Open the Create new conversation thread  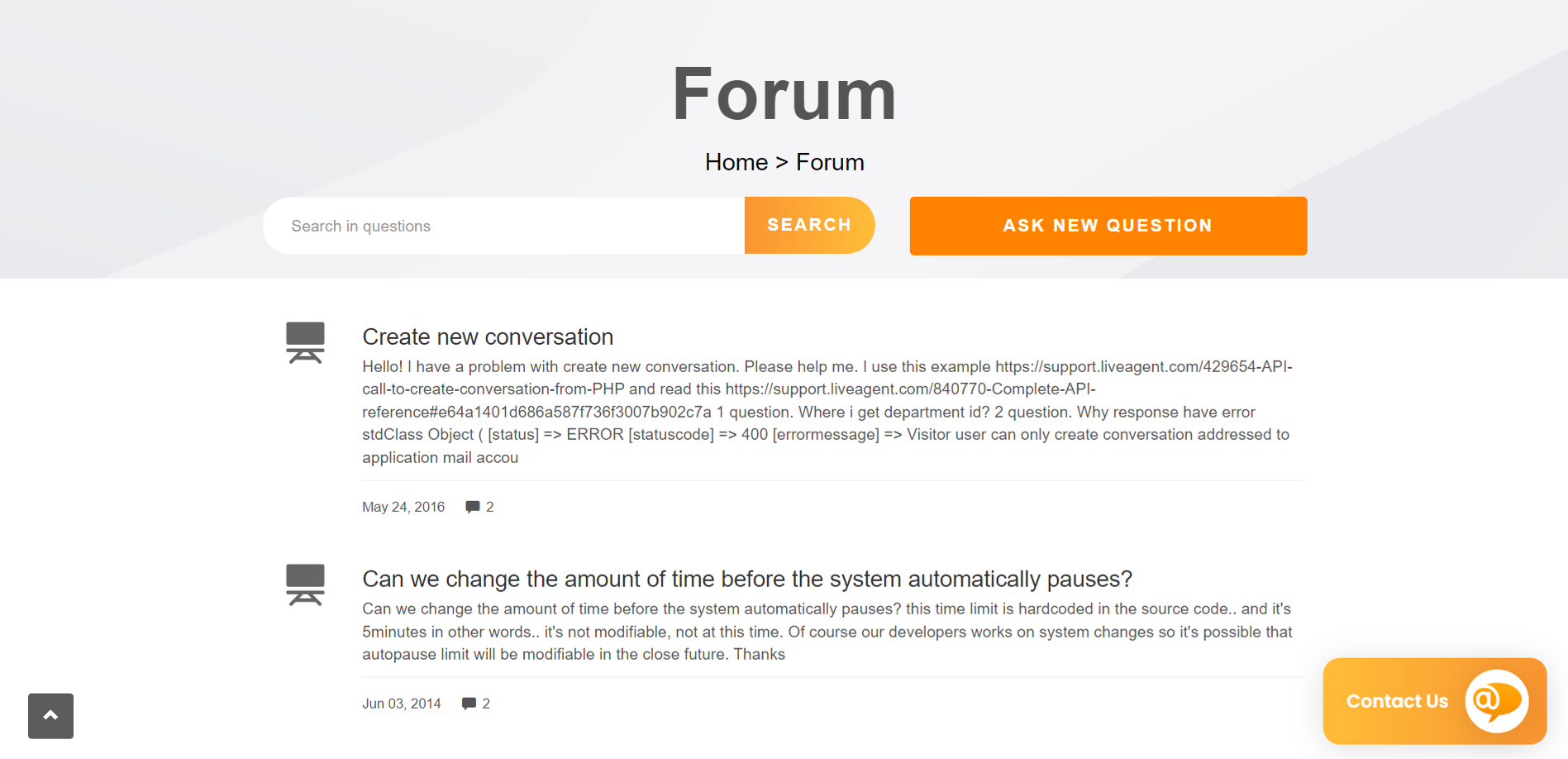(x=488, y=337)
